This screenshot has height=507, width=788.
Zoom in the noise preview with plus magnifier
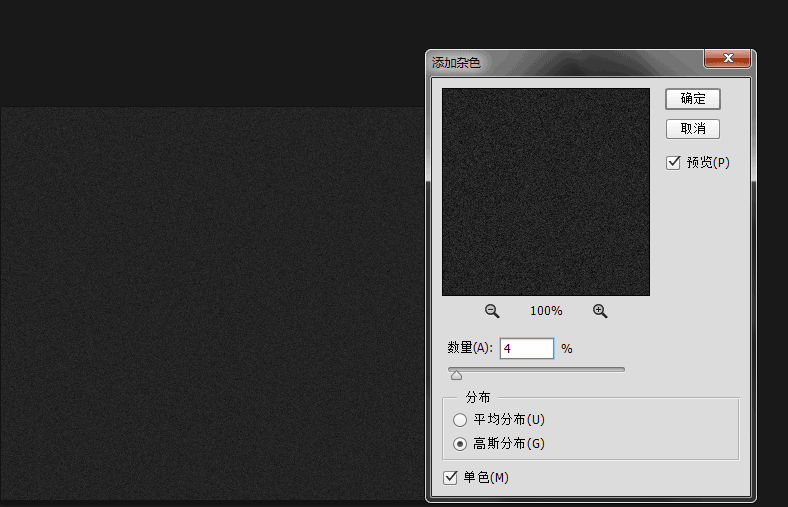(x=600, y=311)
